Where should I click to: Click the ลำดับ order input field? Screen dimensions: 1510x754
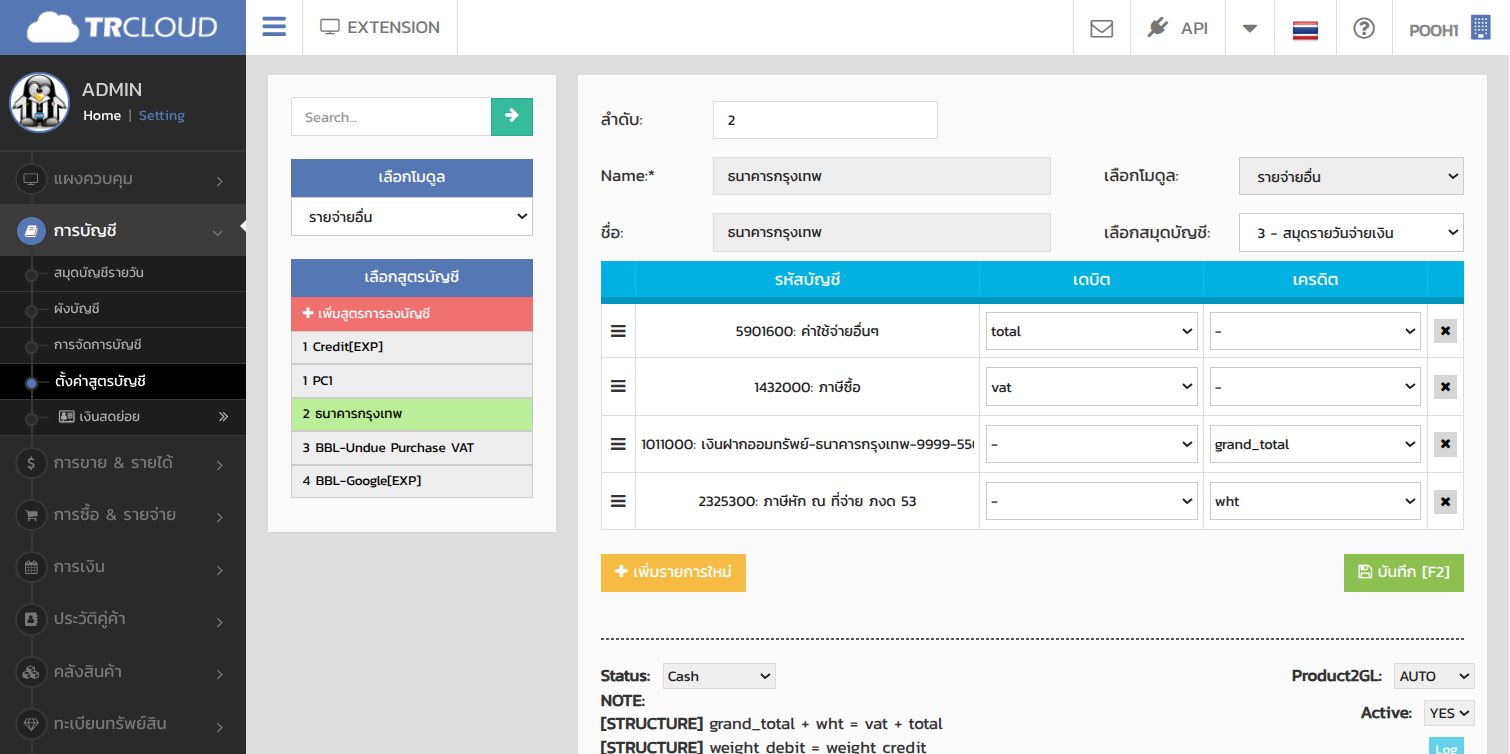pyautogui.click(x=825, y=120)
